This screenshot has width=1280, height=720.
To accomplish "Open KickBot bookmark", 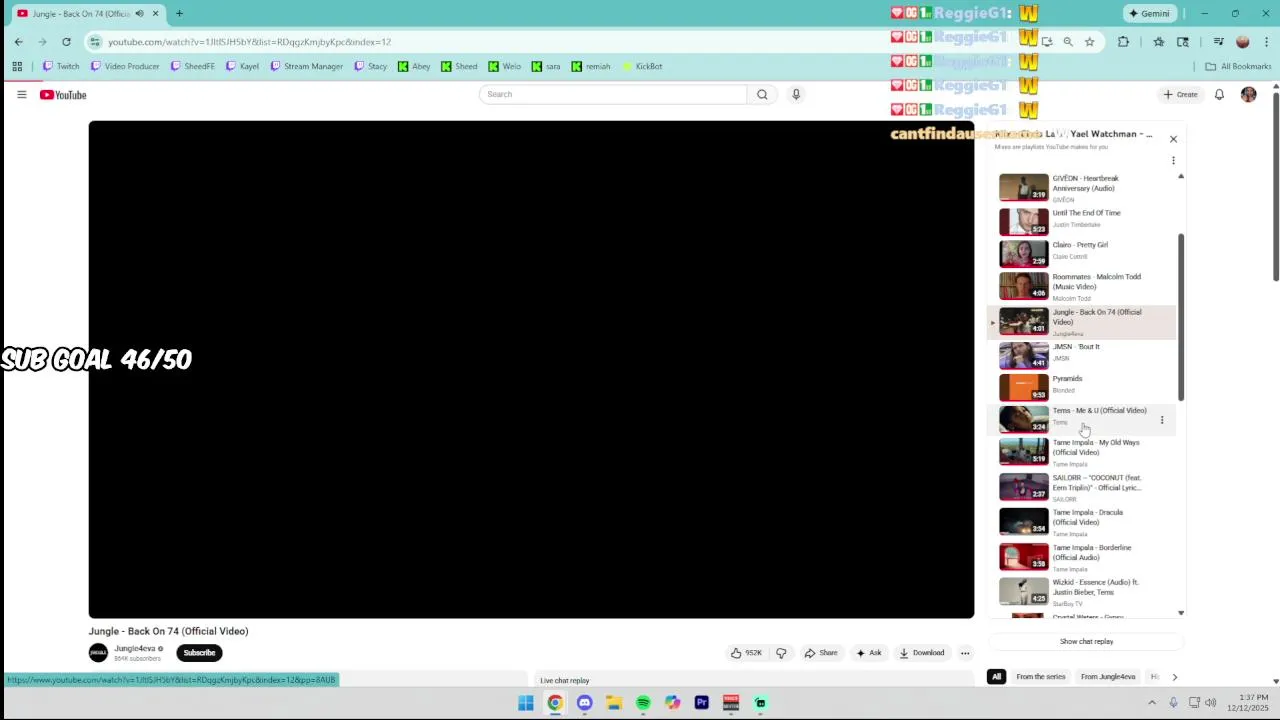I will (642, 66).
